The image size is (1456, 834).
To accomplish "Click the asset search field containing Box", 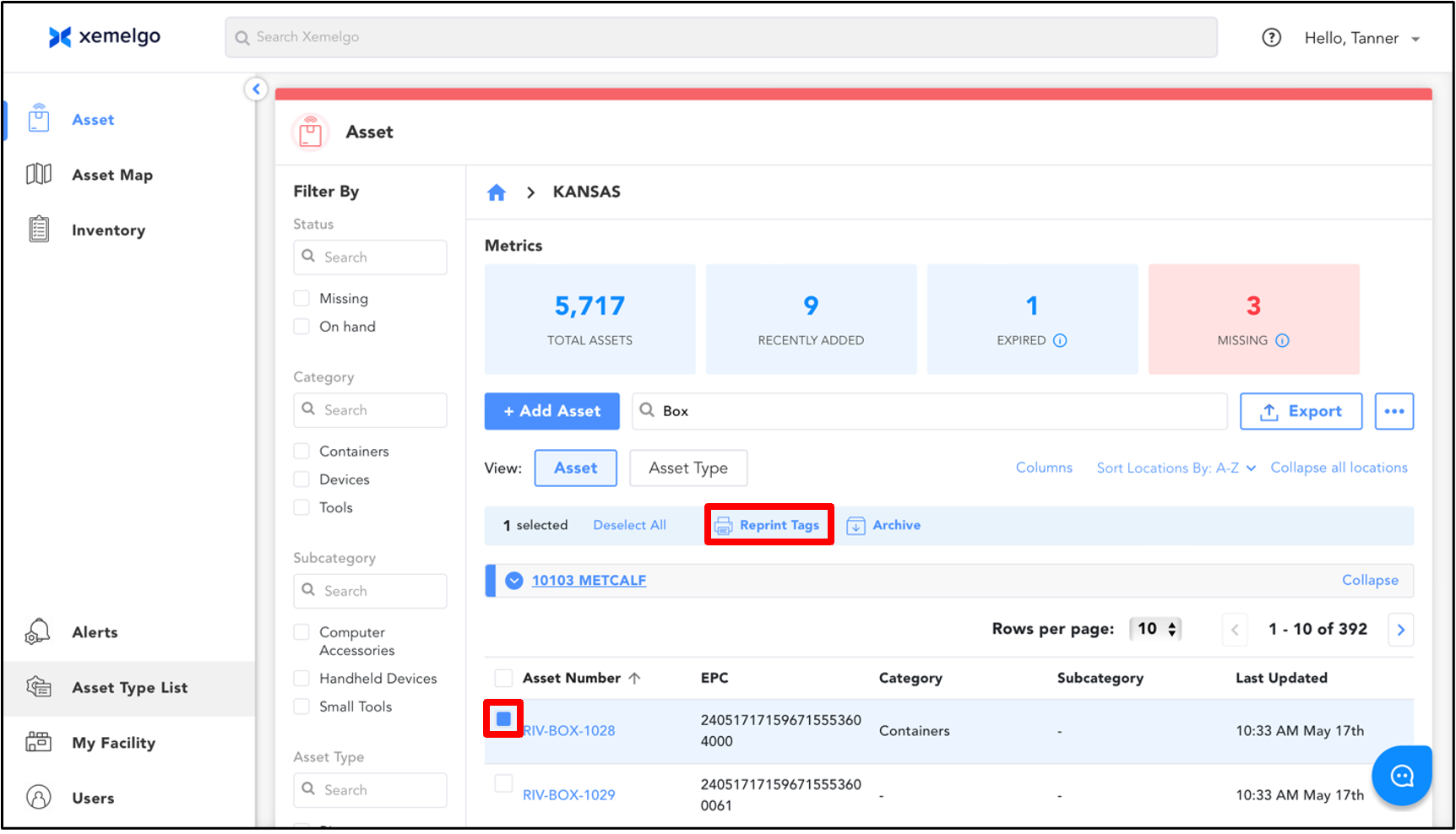I will [929, 411].
